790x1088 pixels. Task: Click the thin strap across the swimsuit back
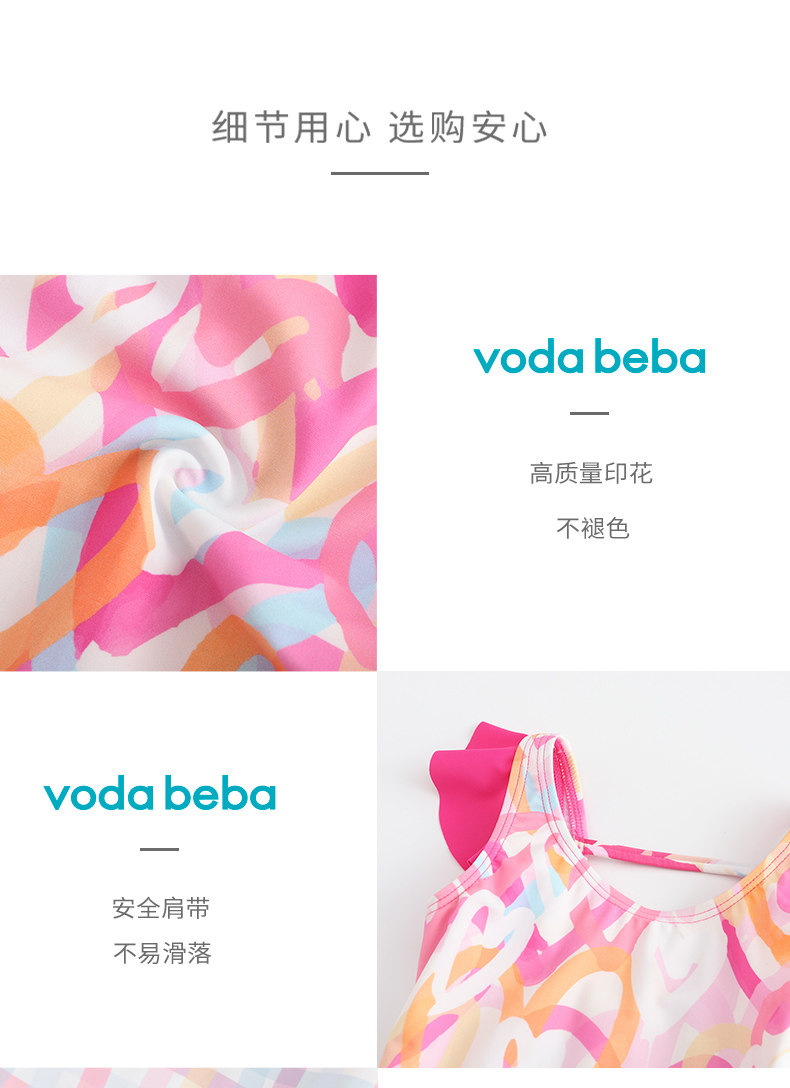point(666,856)
